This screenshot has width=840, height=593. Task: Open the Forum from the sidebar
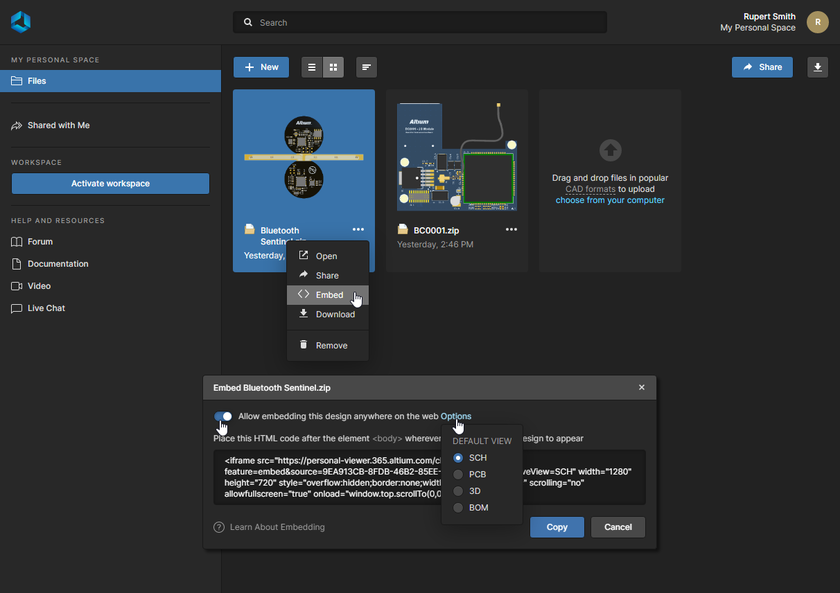[42, 241]
